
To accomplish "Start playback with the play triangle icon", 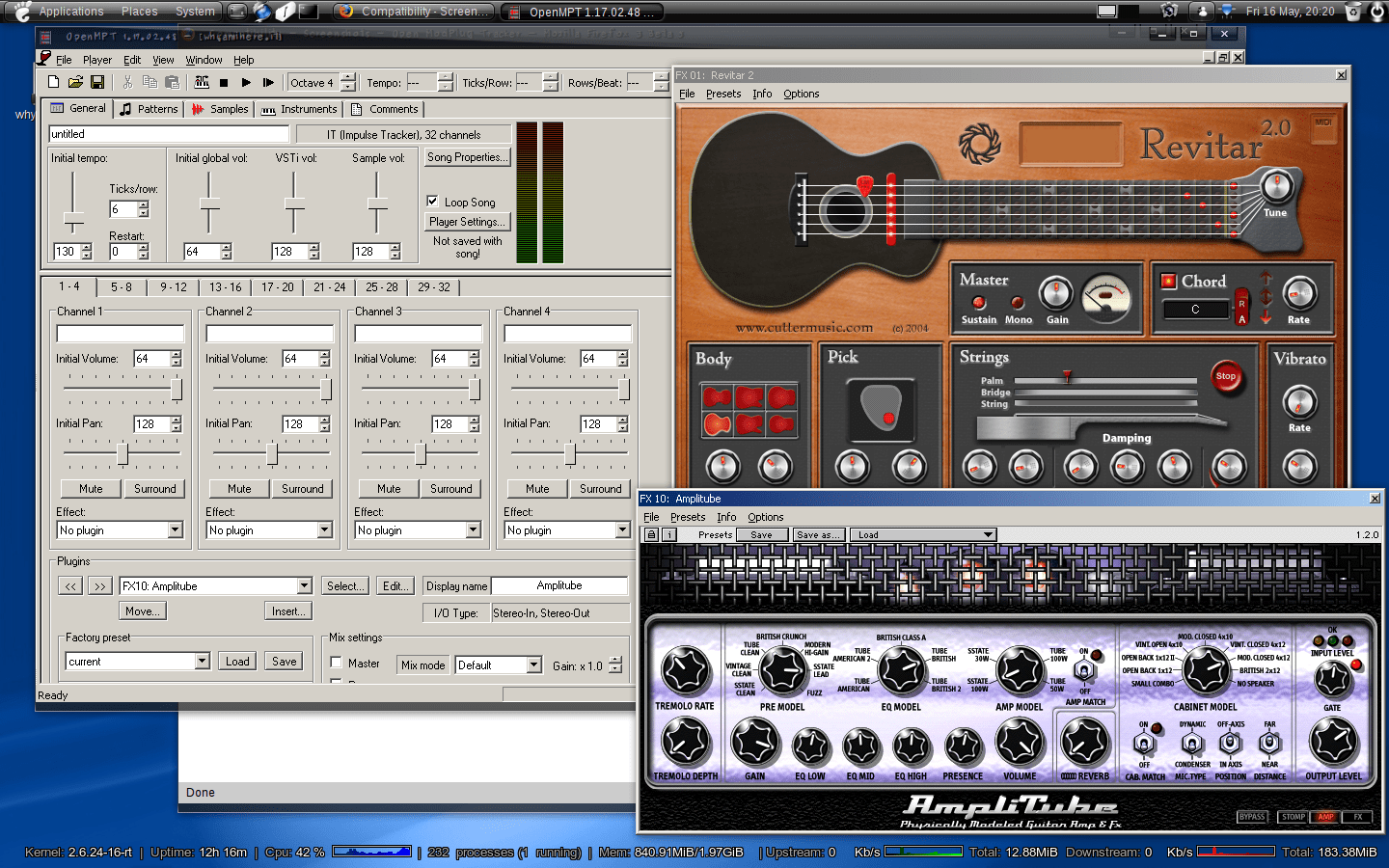I will coord(246,83).
